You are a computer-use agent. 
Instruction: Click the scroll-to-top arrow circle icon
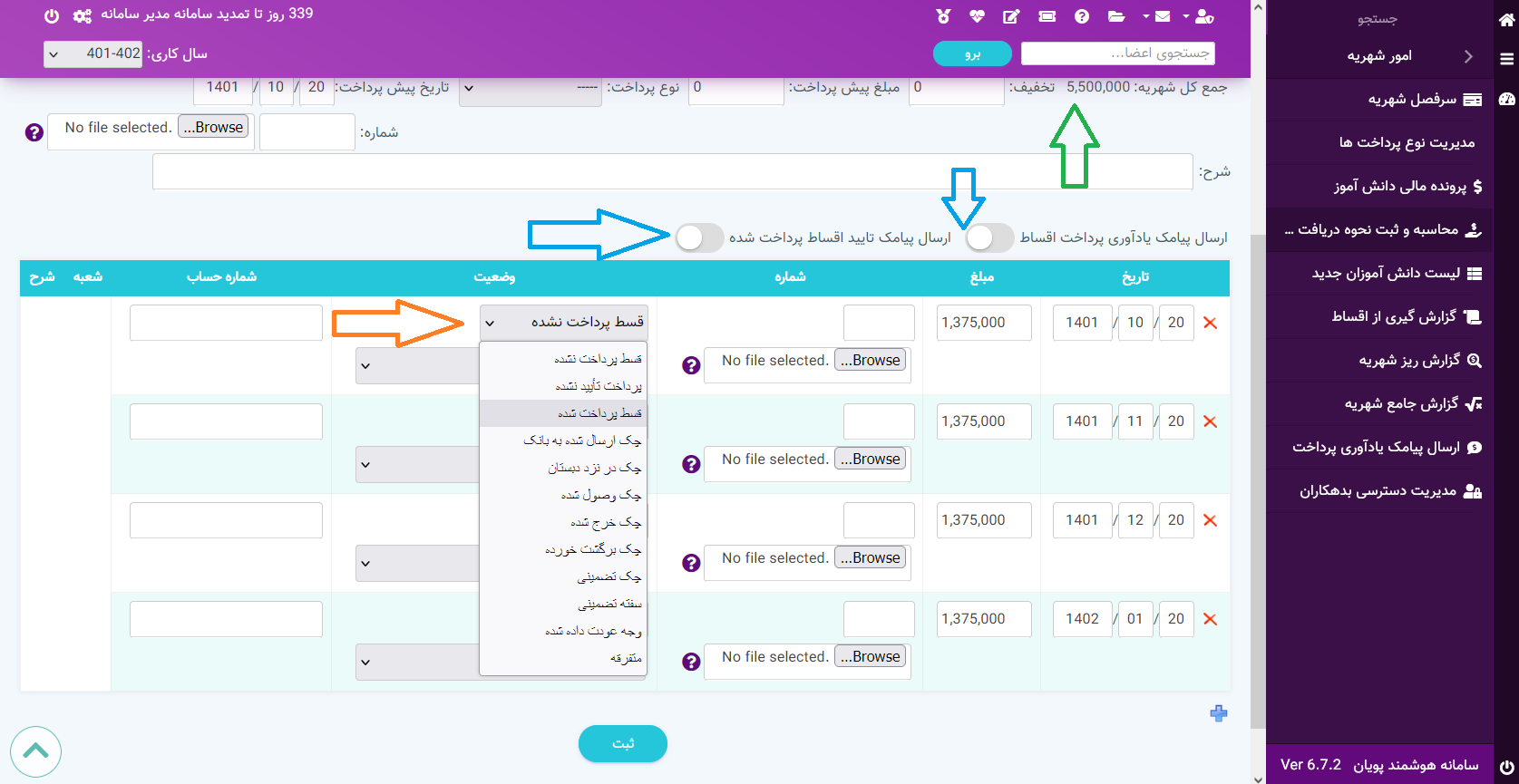[36, 751]
